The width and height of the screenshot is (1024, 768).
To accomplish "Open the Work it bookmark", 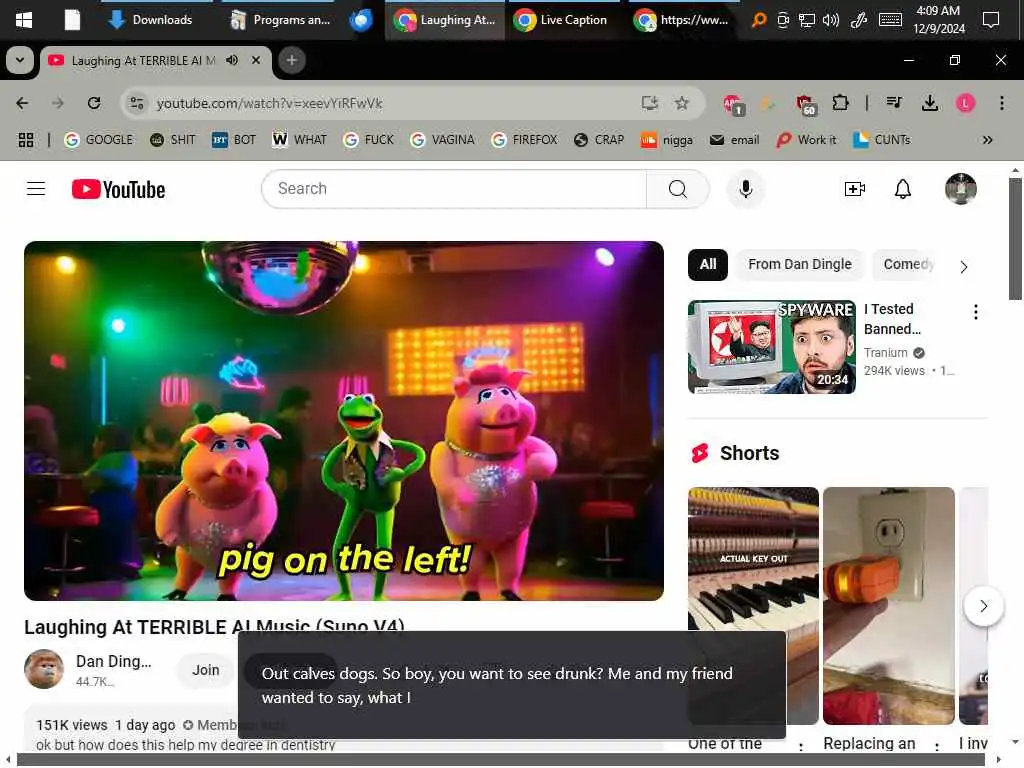I will (806, 140).
